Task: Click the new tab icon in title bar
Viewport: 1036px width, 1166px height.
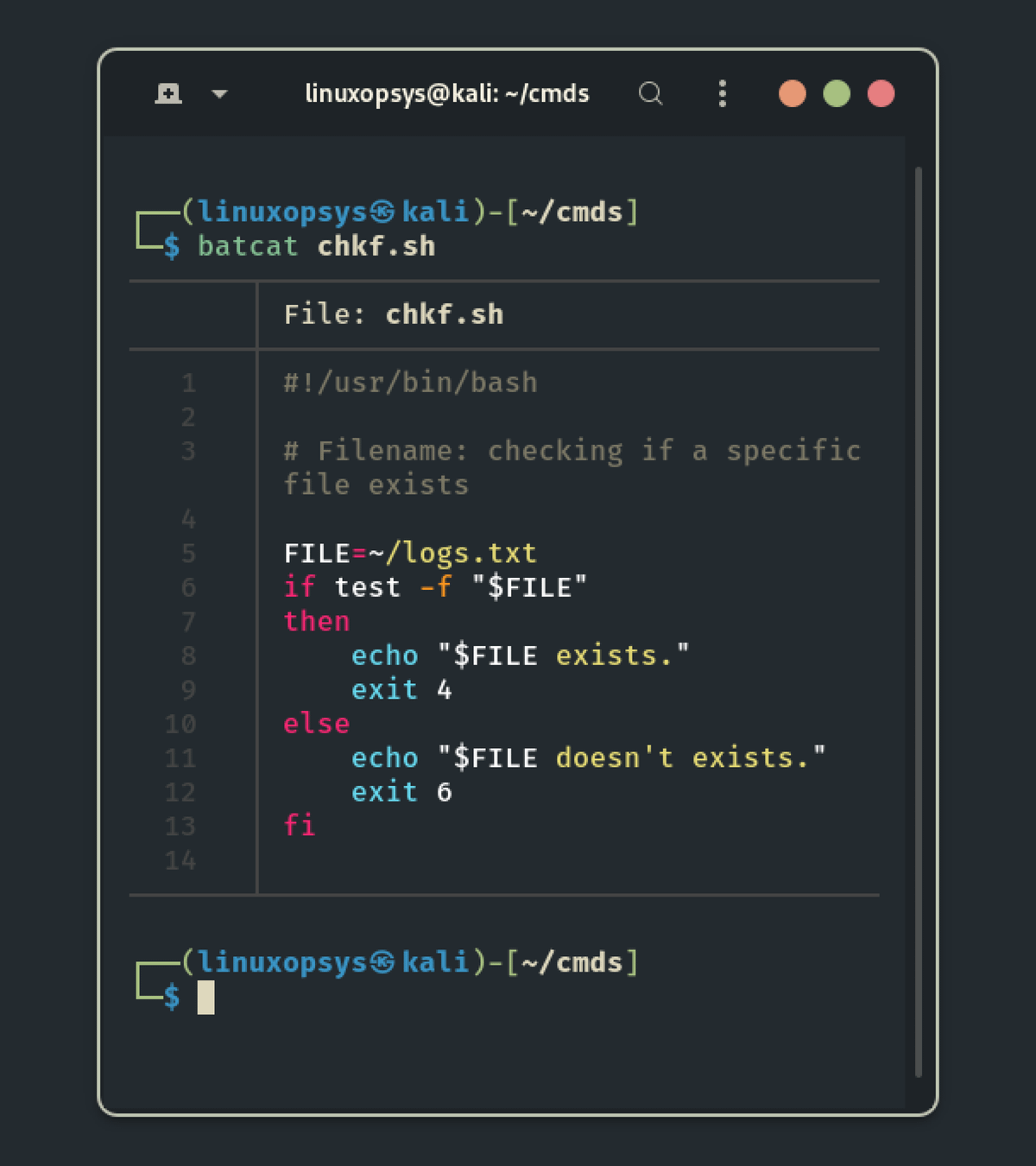Action: pos(168,93)
